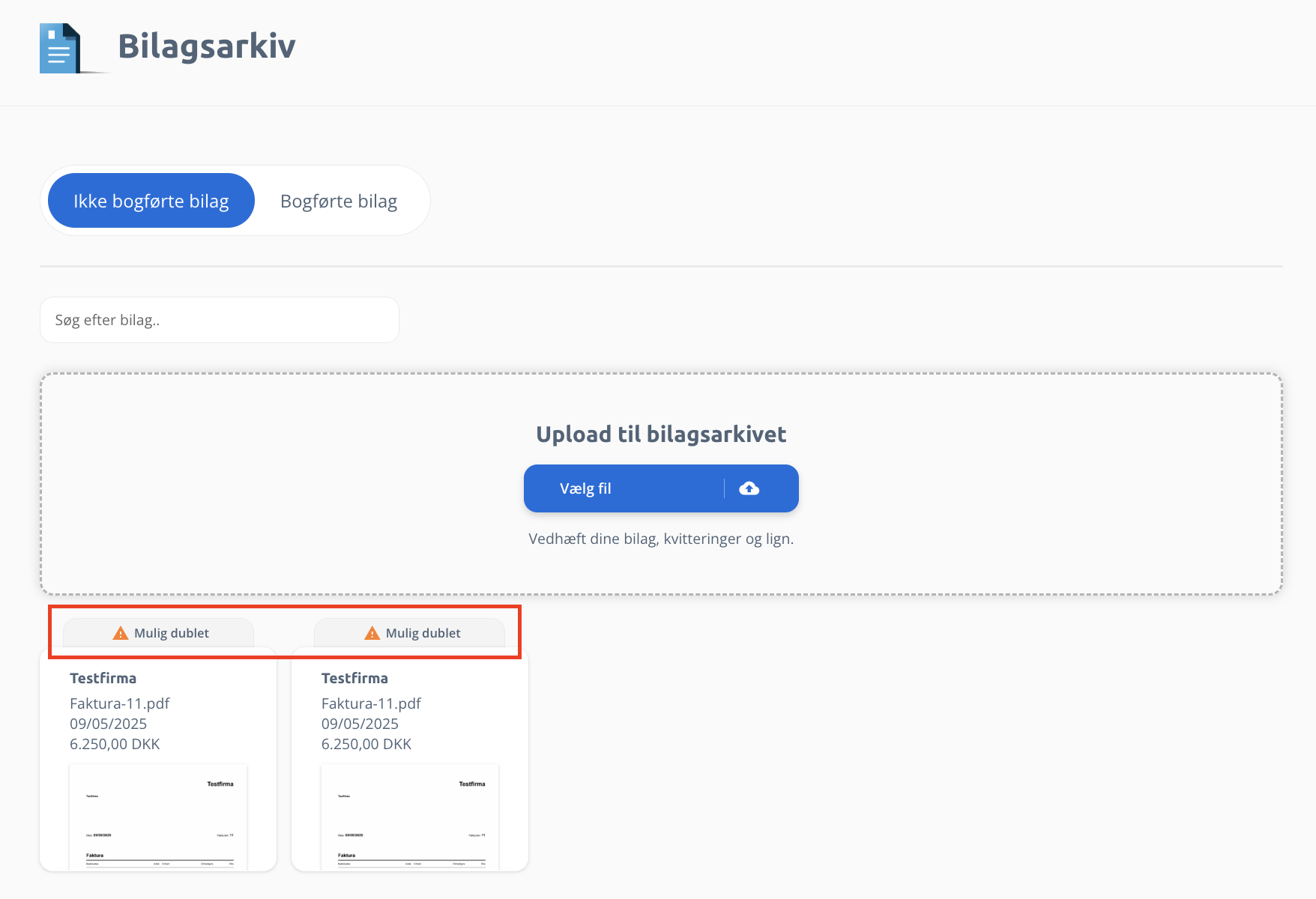
Task: Click the first card's orange warning triangle icon
Action: pyautogui.click(x=121, y=633)
